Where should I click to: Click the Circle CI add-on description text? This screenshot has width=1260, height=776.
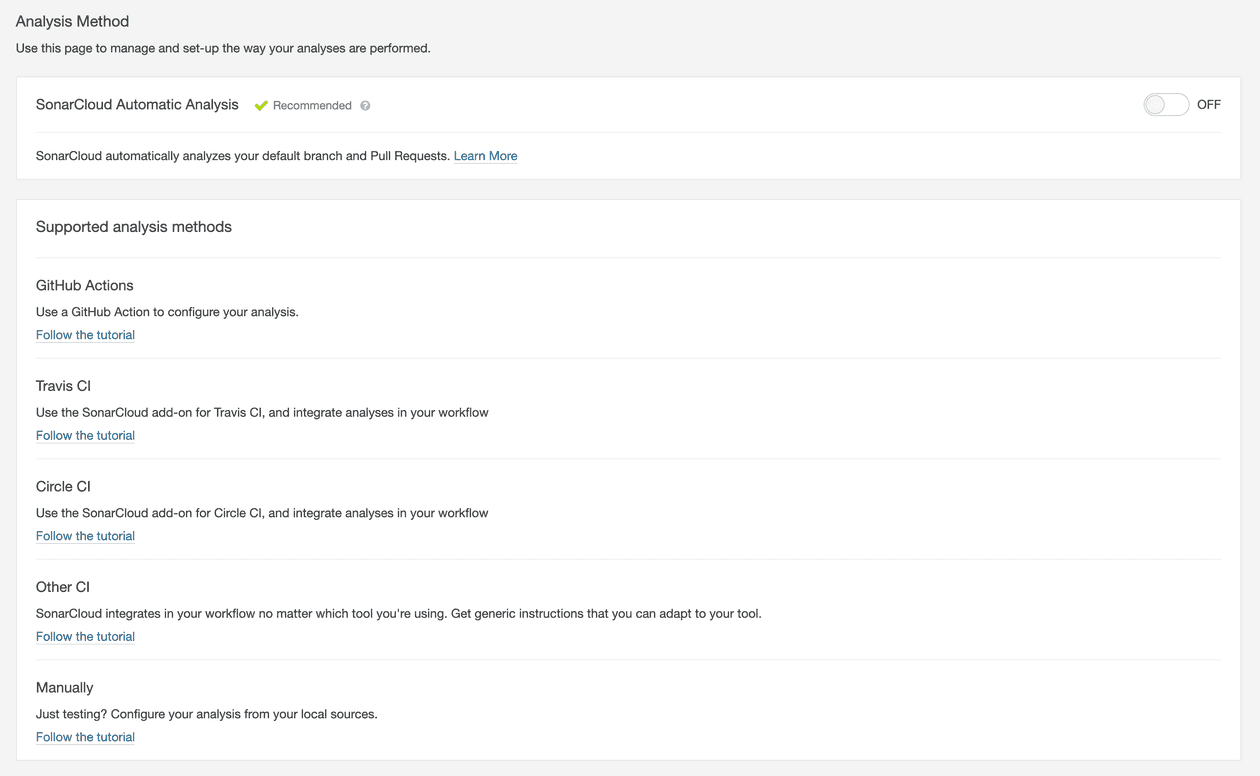[x=262, y=513]
